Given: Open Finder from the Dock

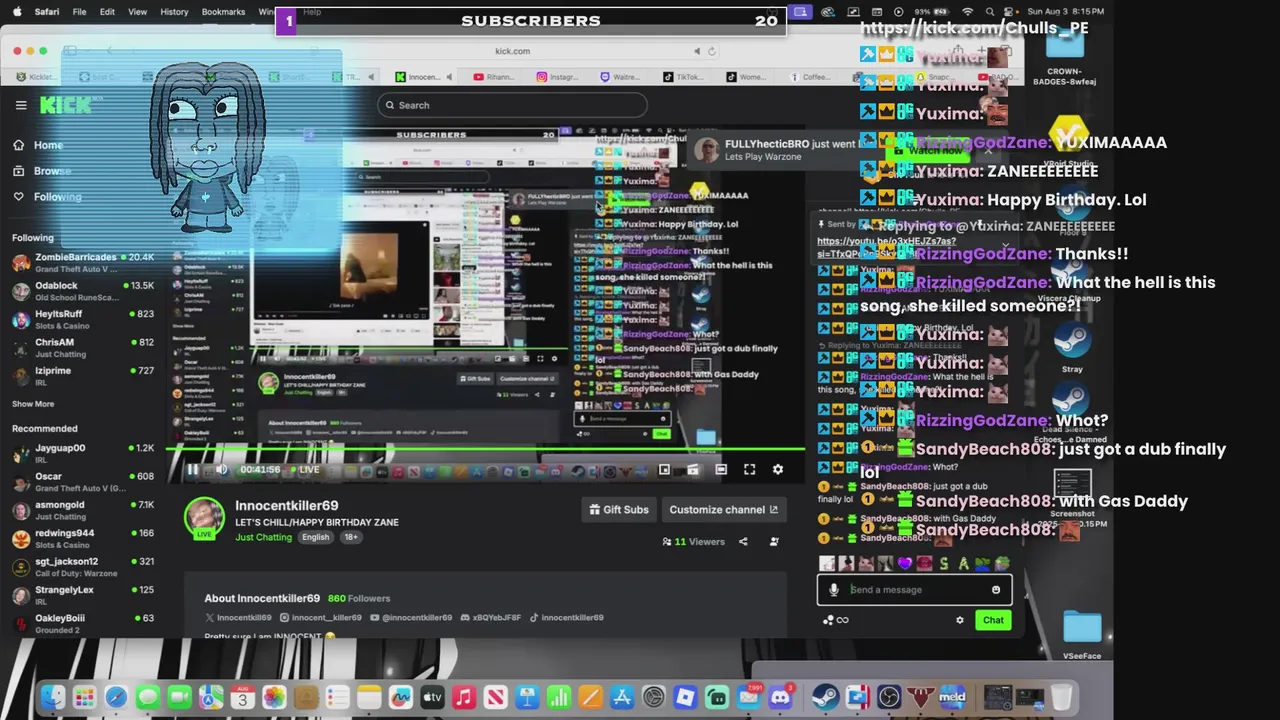Looking at the screenshot, I should tap(52, 697).
